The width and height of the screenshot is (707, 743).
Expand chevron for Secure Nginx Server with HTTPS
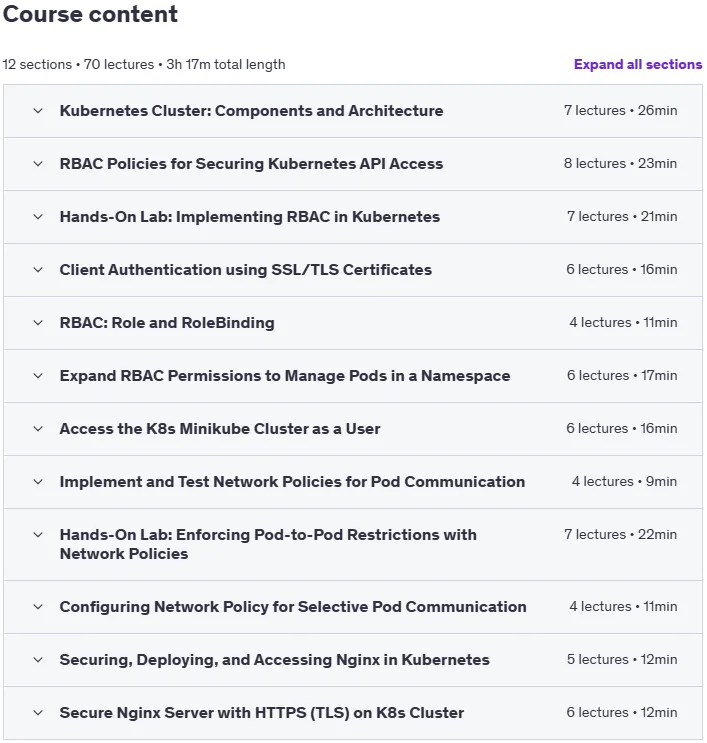(x=38, y=714)
